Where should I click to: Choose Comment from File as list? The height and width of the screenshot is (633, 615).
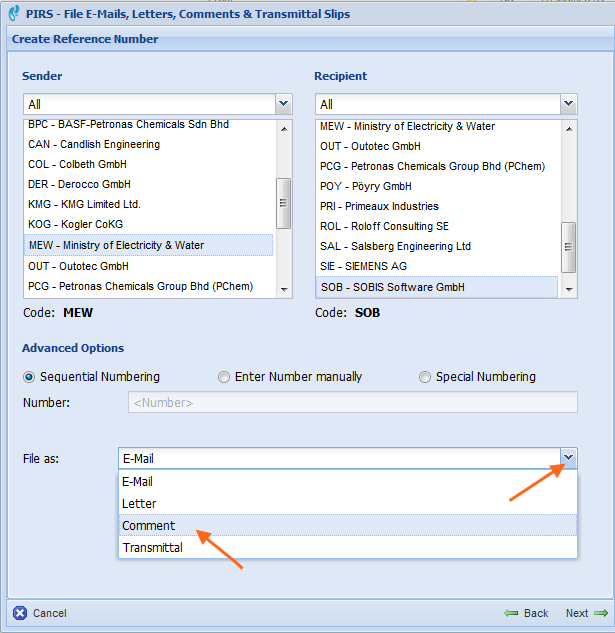(x=348, y=525)
